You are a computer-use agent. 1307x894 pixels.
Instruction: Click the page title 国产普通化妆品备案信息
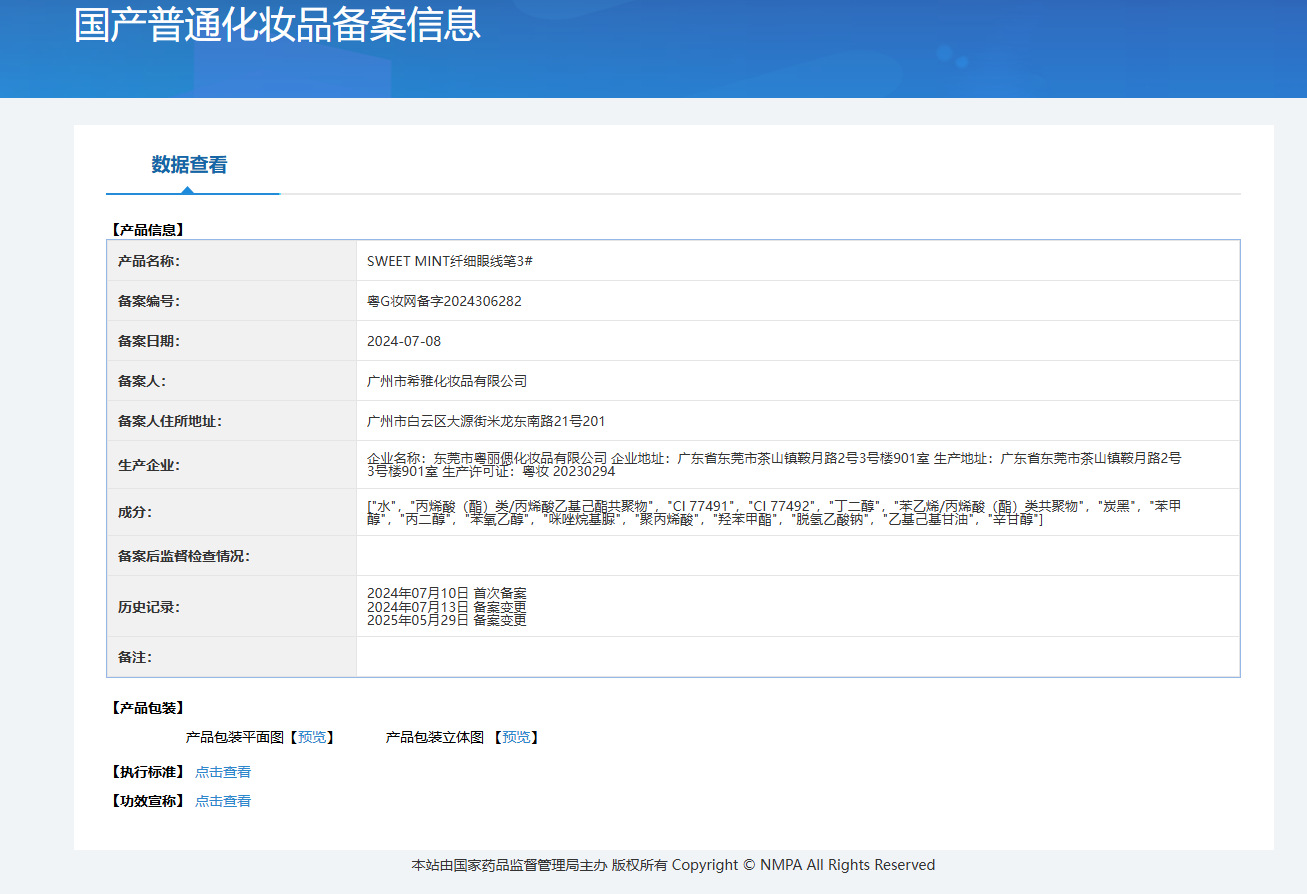[277, 25]
